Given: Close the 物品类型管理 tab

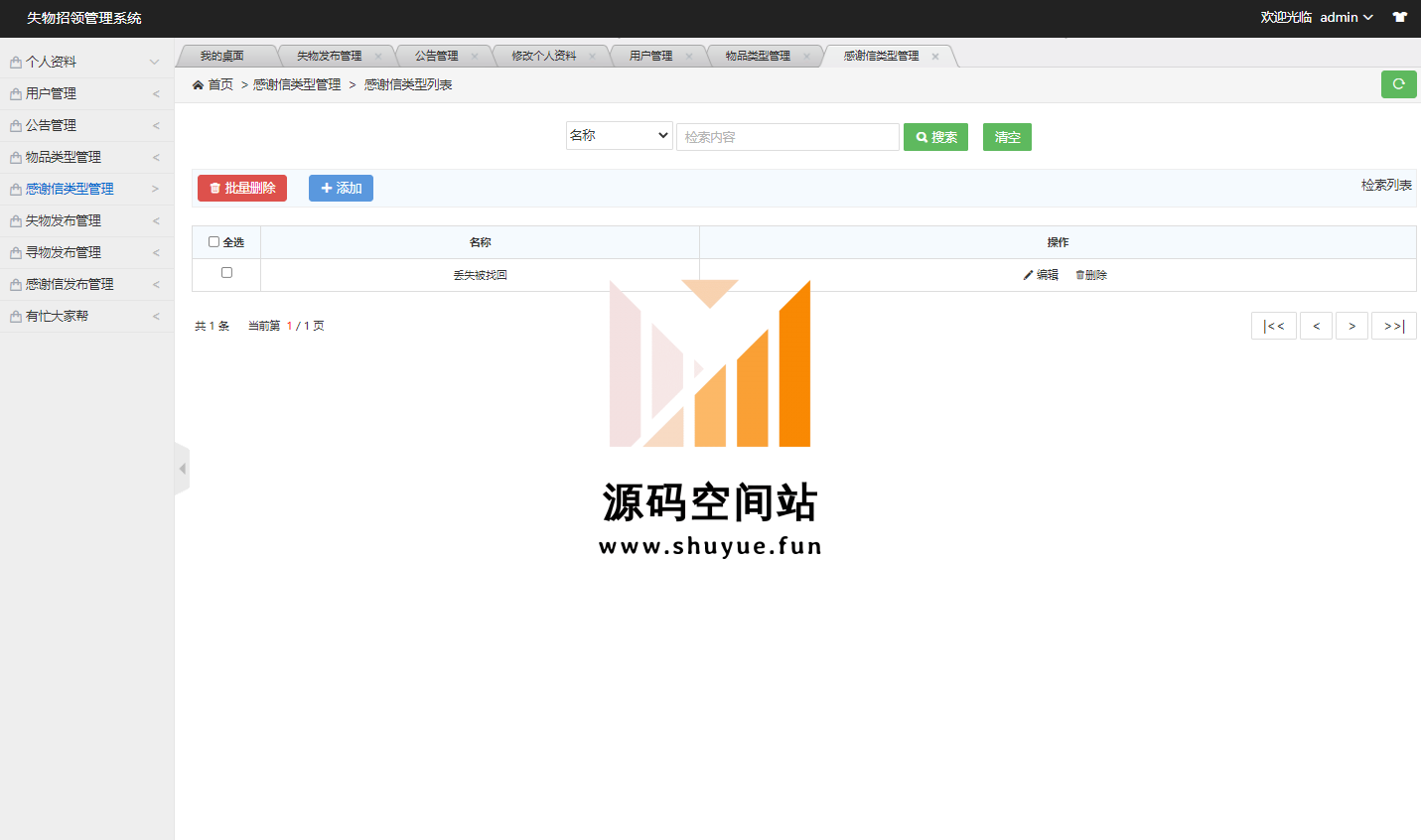Looking at the screenshot, I should (806, 57).
